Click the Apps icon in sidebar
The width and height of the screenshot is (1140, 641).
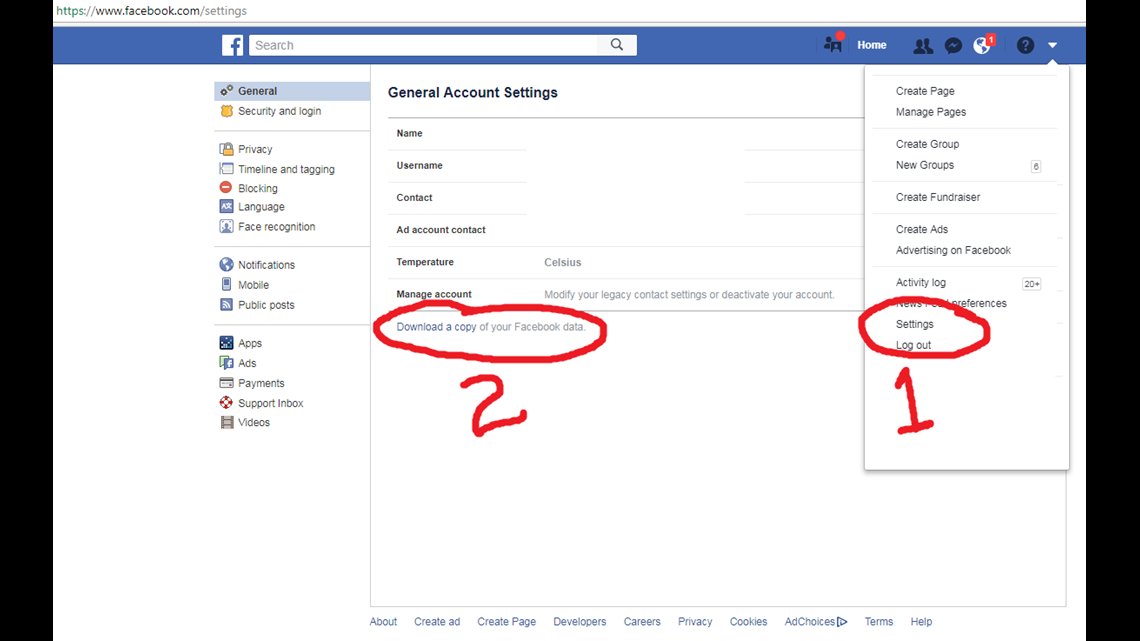[x=227, y=342]
